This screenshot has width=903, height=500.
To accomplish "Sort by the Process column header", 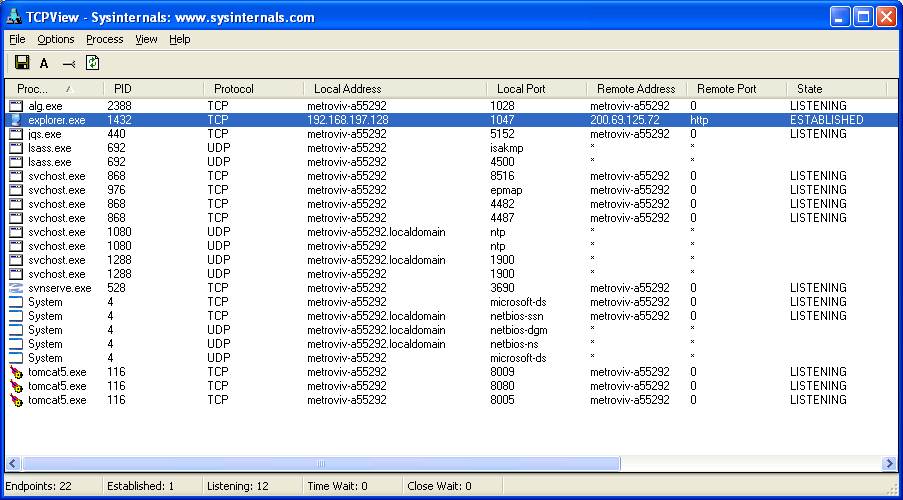I will coord(40,89).
